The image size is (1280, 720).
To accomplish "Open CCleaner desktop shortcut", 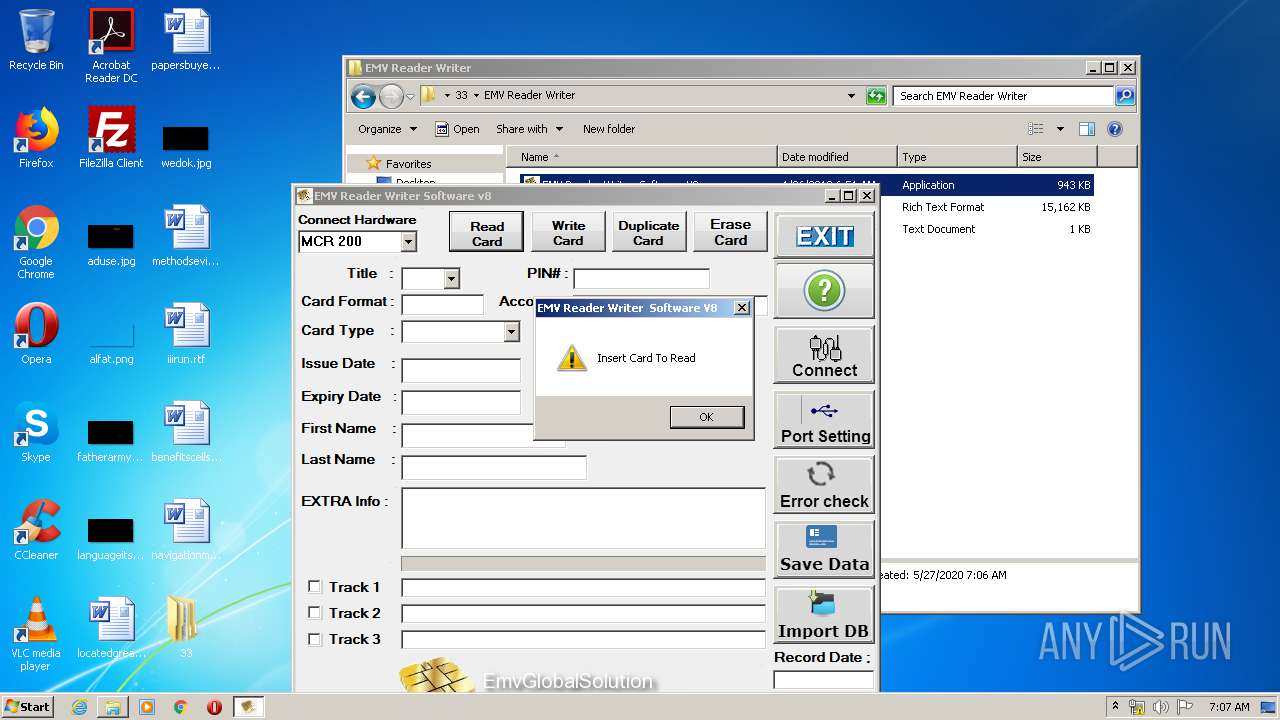I will tap(36, 530).
